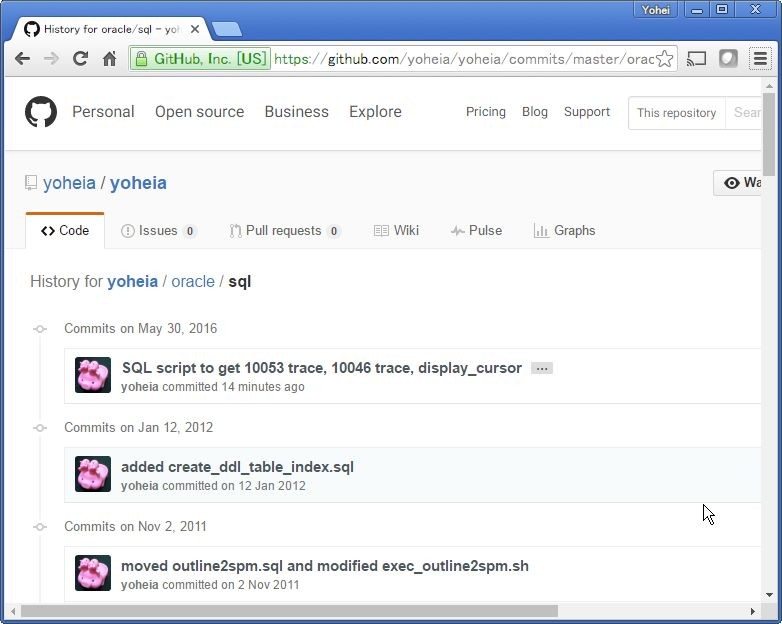
Task: Open the Pull requests tab
Action: [x=284, y=230]
